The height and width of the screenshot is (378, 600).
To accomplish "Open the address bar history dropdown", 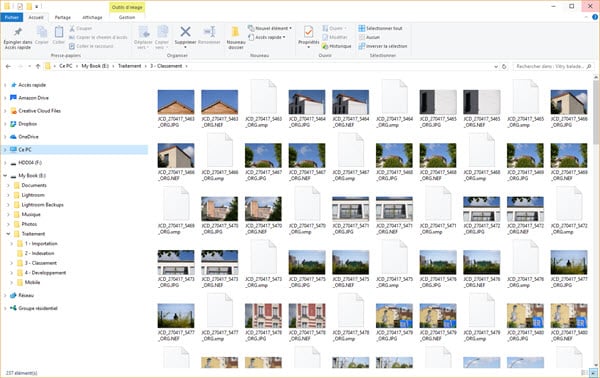I will [496, 66].
